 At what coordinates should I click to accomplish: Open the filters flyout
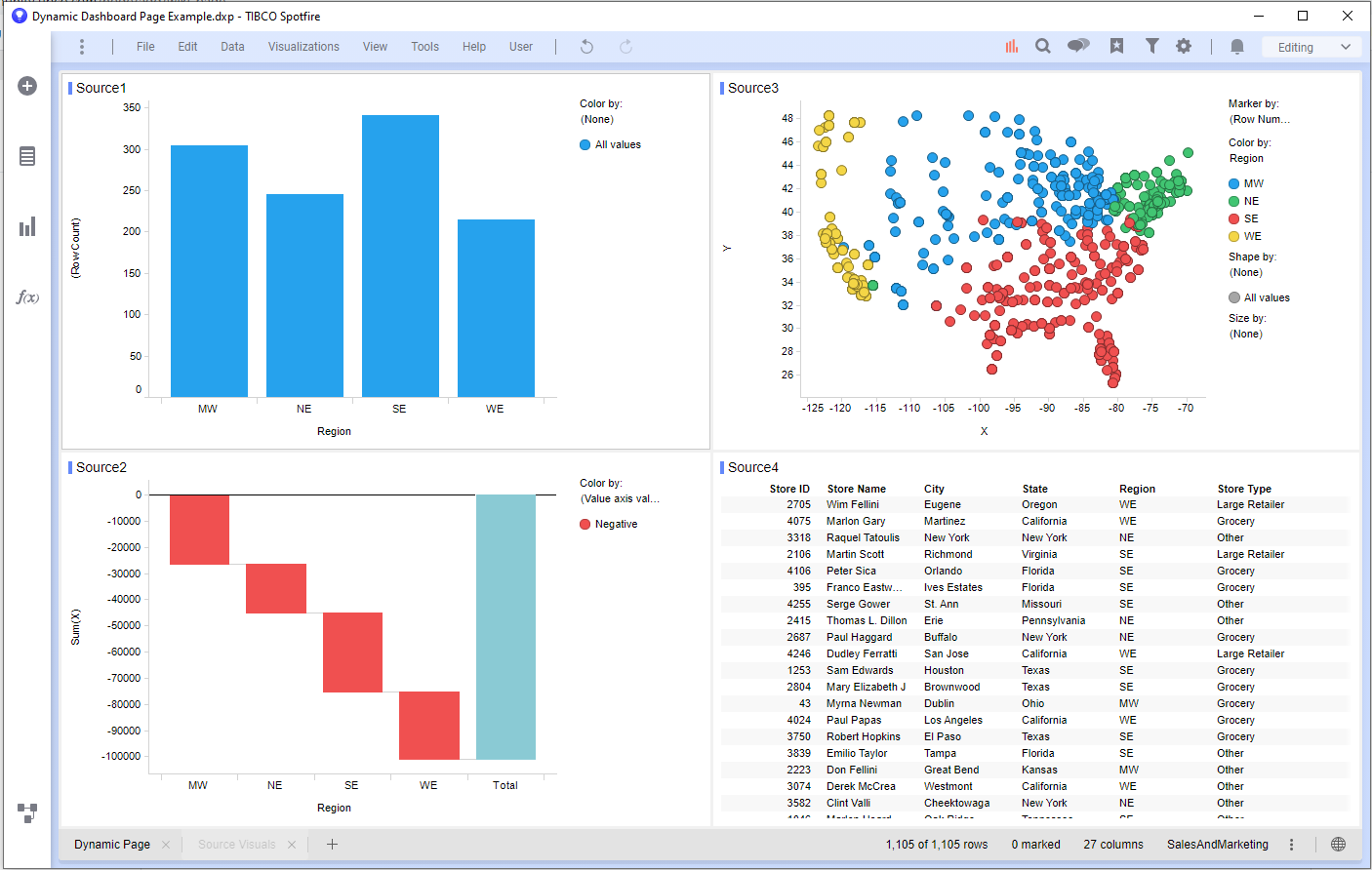[x=1150, y=46]
